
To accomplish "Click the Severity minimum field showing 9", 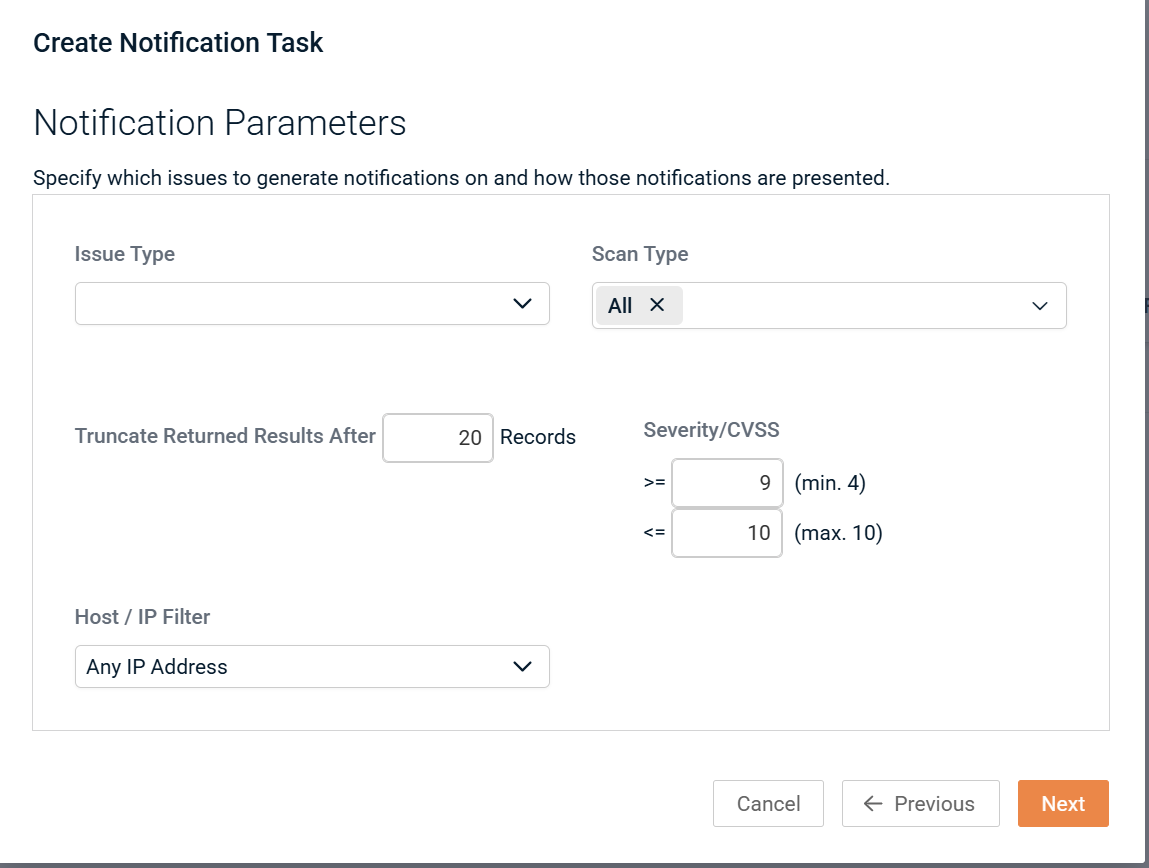I will pyautogui.click(x=727, y=484).
